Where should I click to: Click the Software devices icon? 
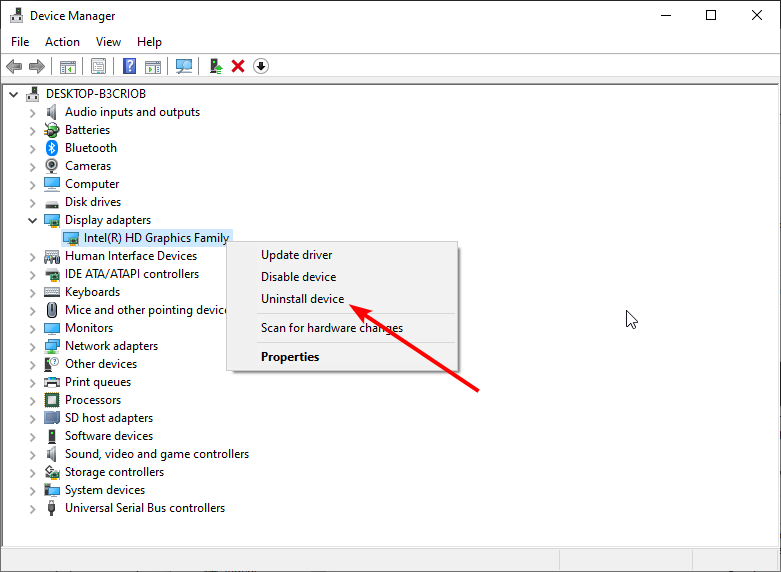(x=52, y=436)
